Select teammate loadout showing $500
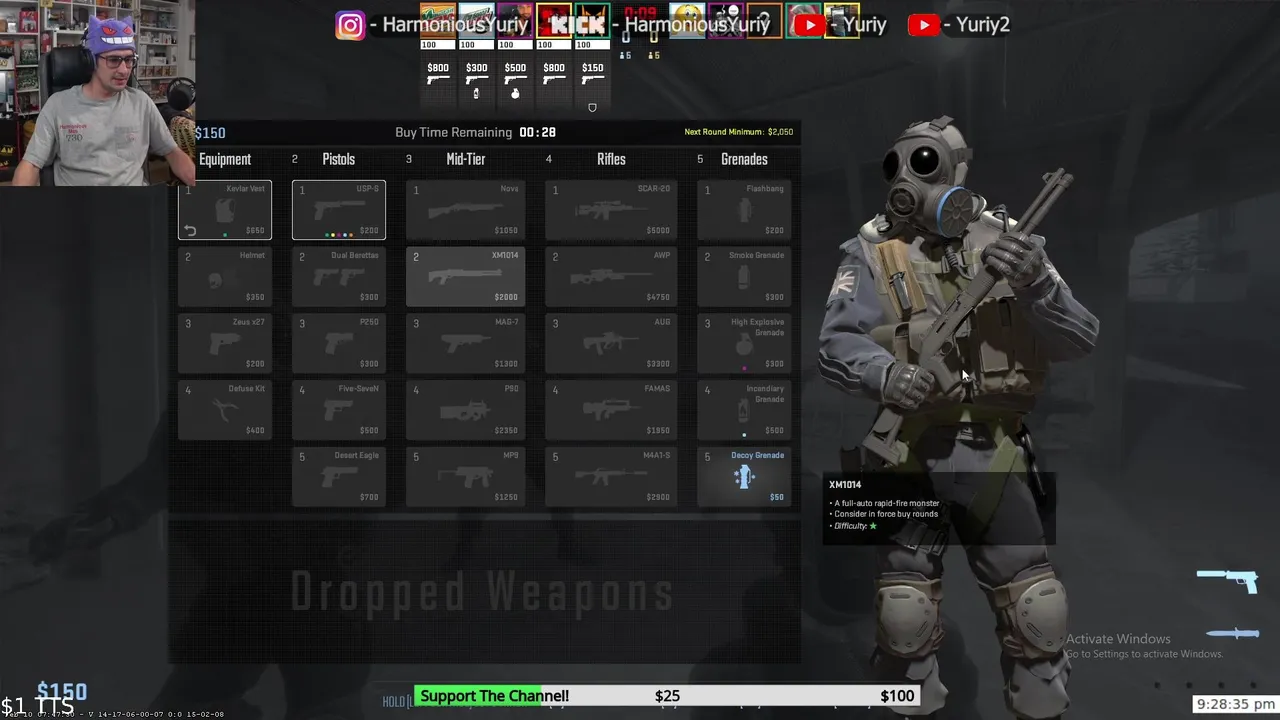The height and width of the screenshot is (720, 1280). tap(515, 80)
